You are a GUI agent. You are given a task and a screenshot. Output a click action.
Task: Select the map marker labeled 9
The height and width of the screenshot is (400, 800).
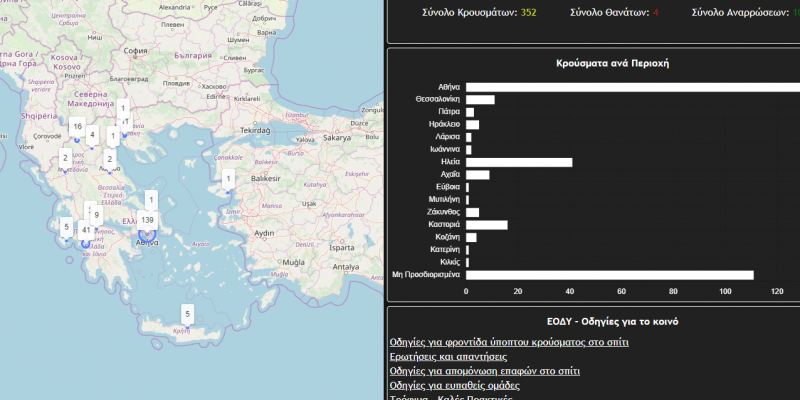(96, 216)
